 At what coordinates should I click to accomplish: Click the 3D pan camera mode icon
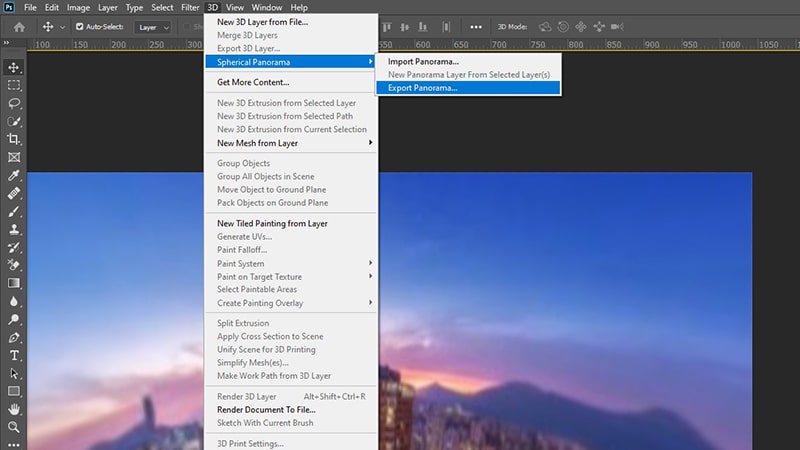(581, 27)
